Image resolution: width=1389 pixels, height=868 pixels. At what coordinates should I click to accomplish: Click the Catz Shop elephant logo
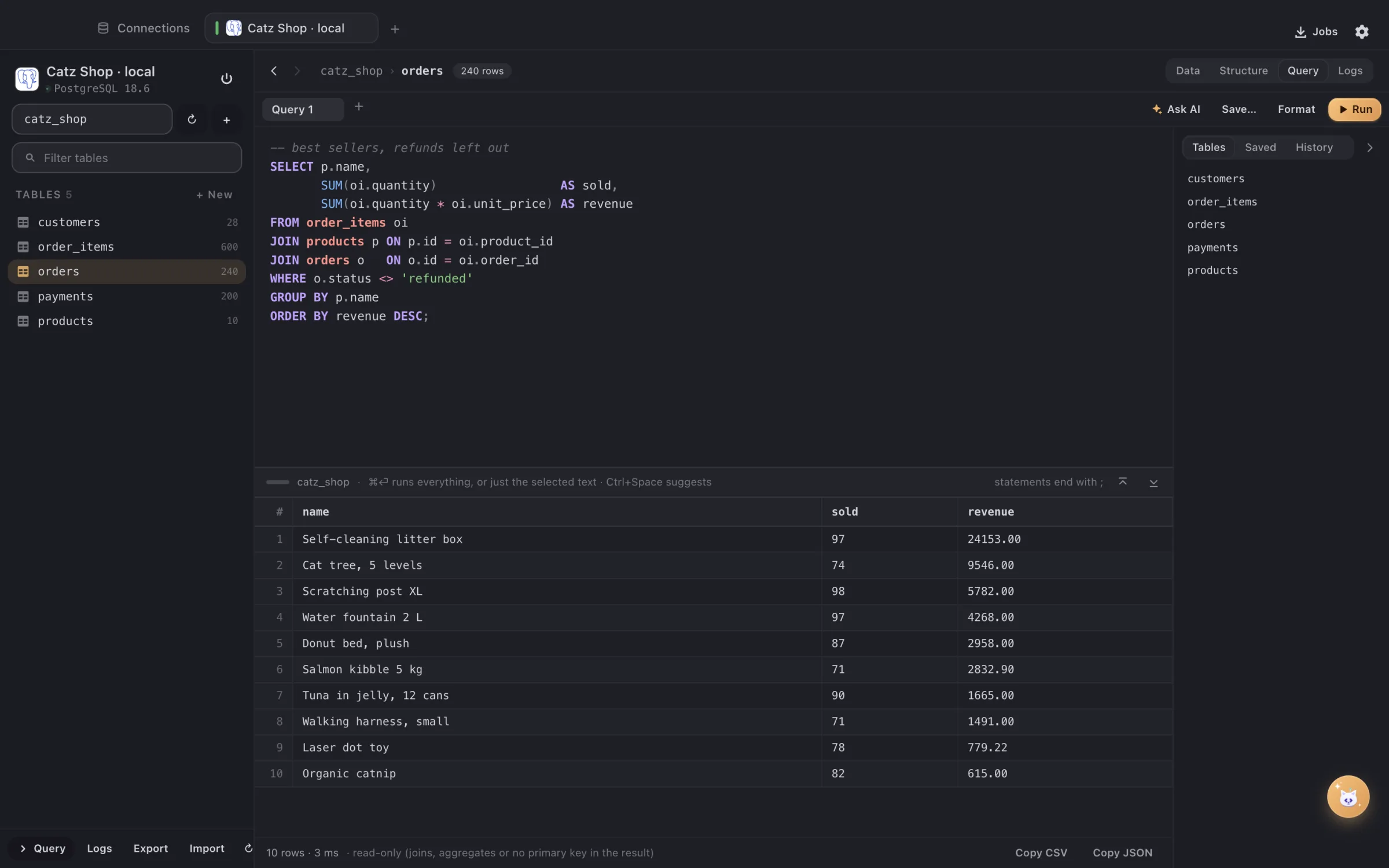click(27, 79)
